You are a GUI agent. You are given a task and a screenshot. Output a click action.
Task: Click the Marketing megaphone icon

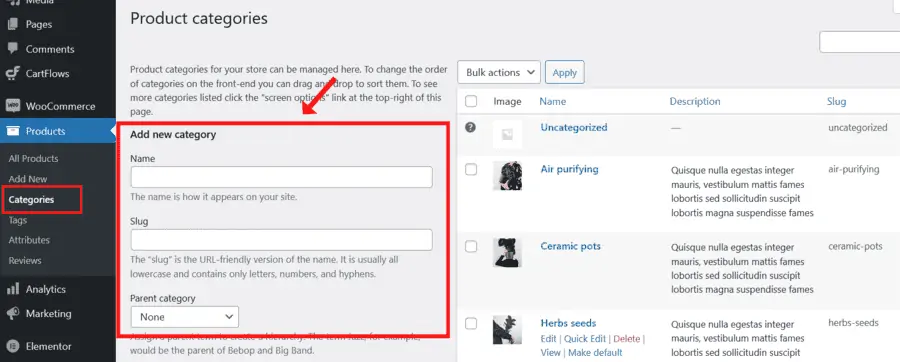pyautogui.click(x=13, y=314)
